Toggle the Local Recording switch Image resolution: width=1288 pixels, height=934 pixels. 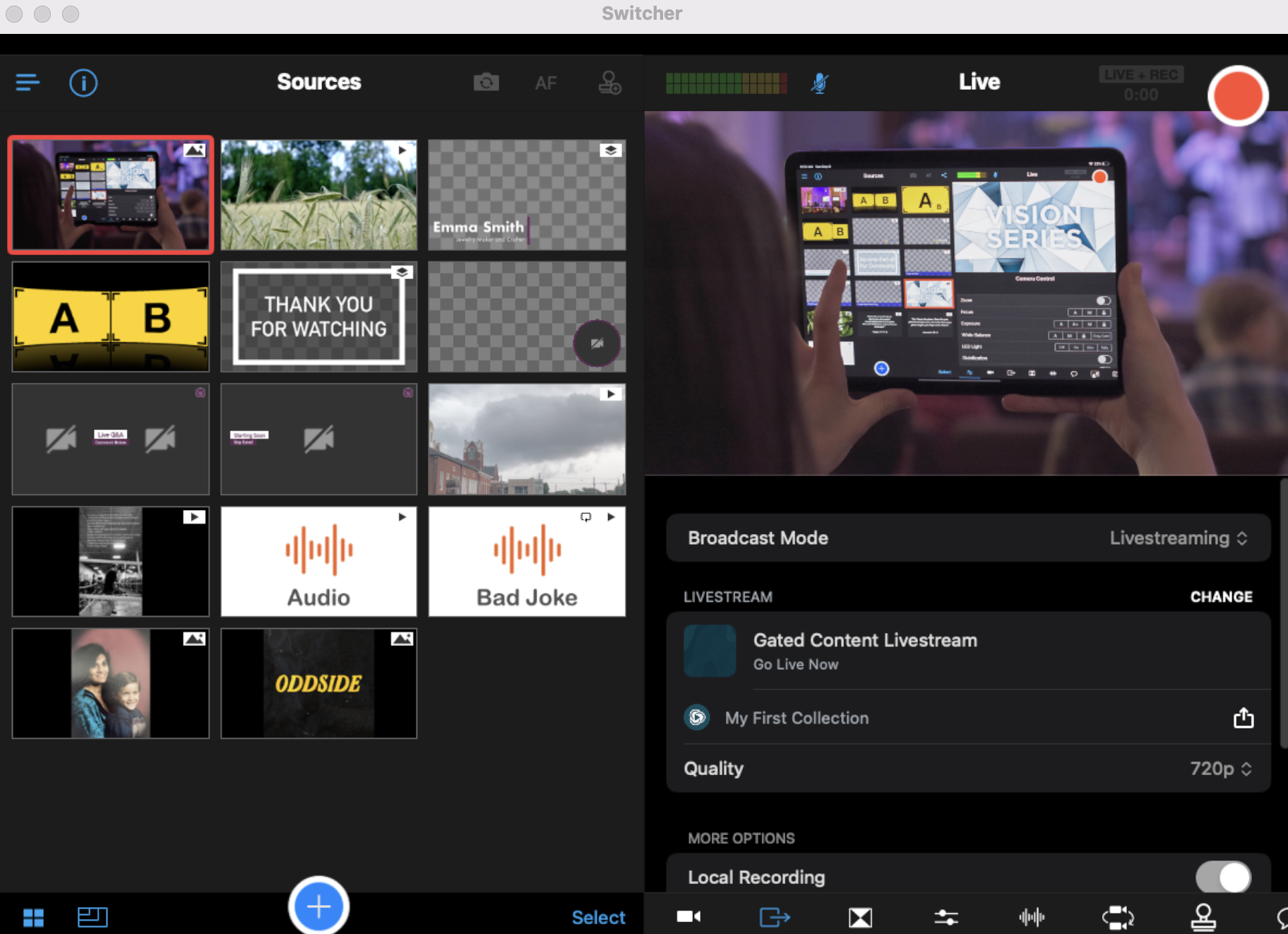click(x=1223, y=877)
